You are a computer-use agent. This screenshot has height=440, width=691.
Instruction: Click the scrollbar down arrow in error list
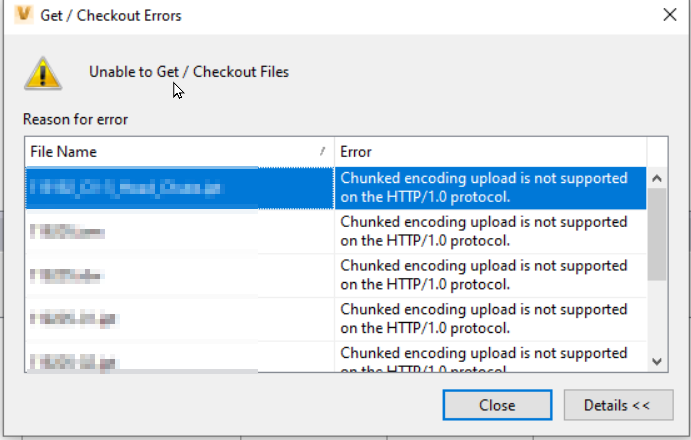point(657,361)
